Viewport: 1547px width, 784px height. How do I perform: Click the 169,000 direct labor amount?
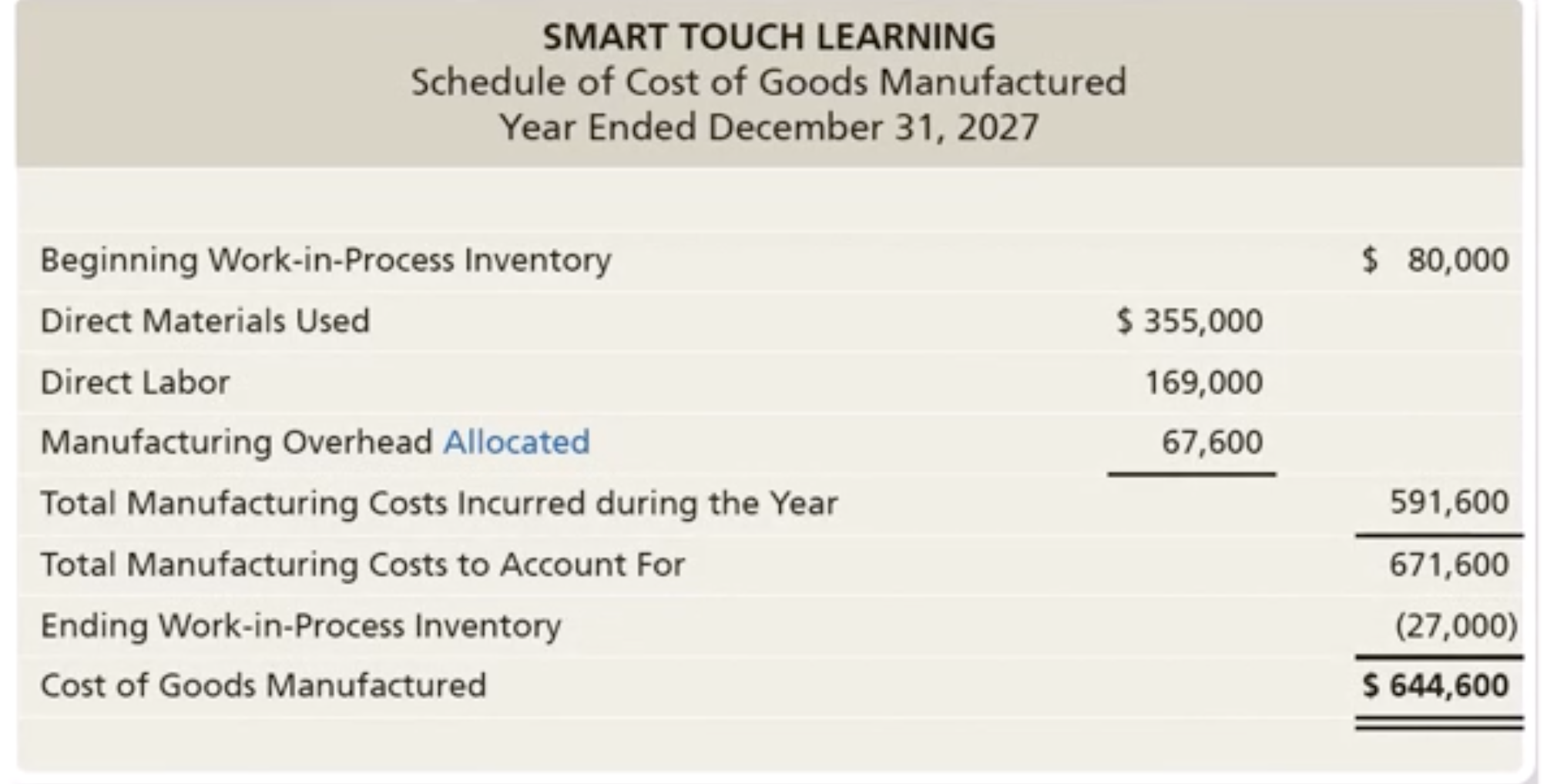coord(1203,383)
